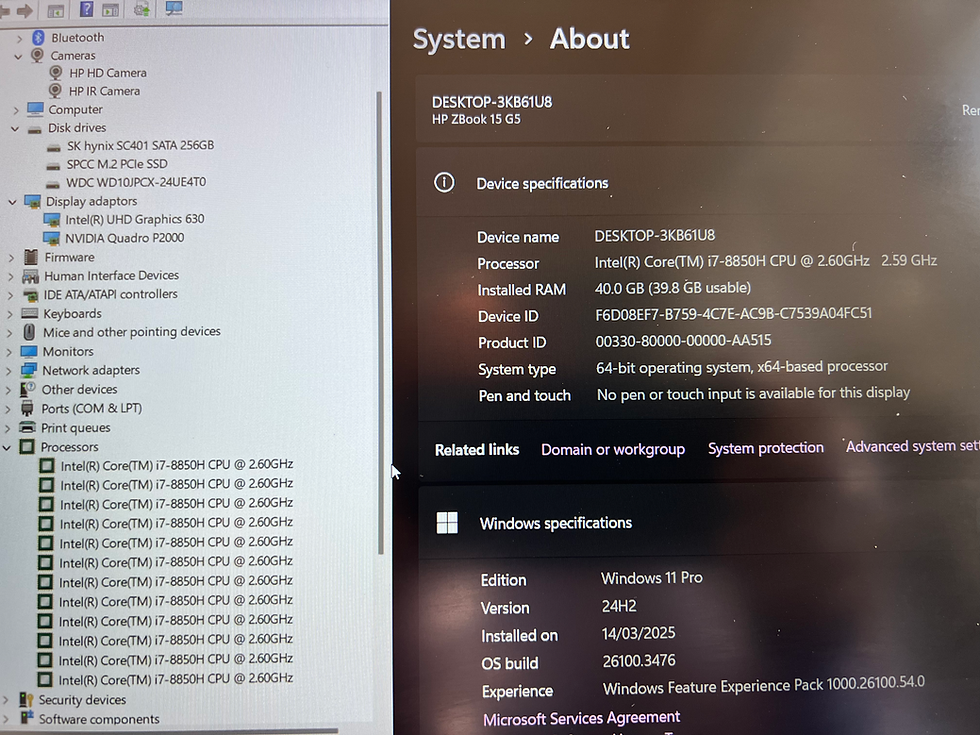Expand the Computer tree node
Screen dimensions: 980x735
(x=16, y=110)
